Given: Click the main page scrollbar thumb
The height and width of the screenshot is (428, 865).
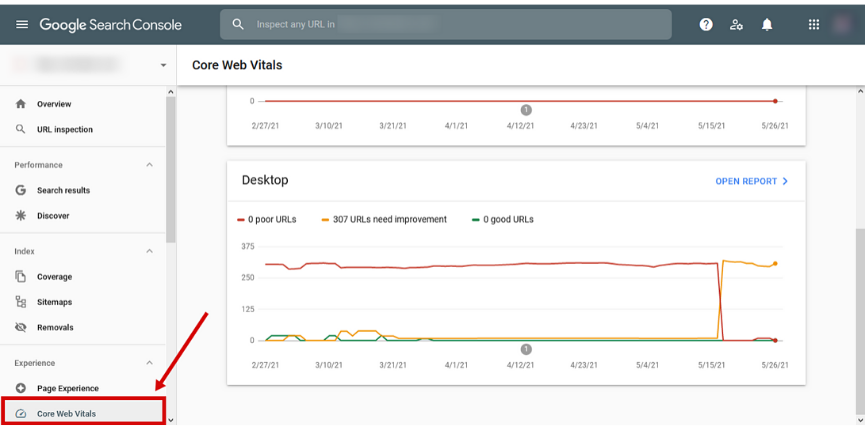Looking at the screenshot, I should click(x=860, y=322).
